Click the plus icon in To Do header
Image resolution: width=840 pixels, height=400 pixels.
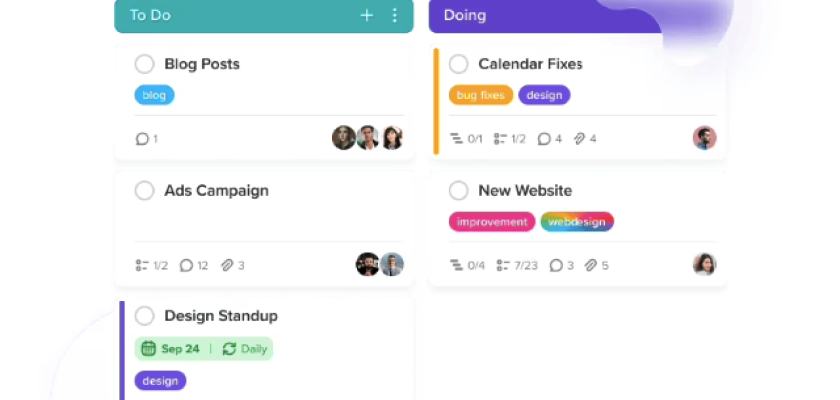click(x=367, y=15)
